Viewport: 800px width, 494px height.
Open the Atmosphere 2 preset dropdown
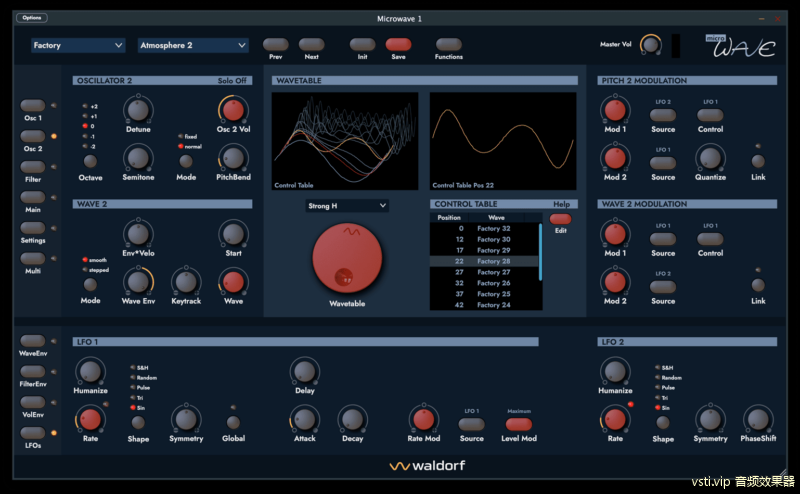tap(193, 45)
